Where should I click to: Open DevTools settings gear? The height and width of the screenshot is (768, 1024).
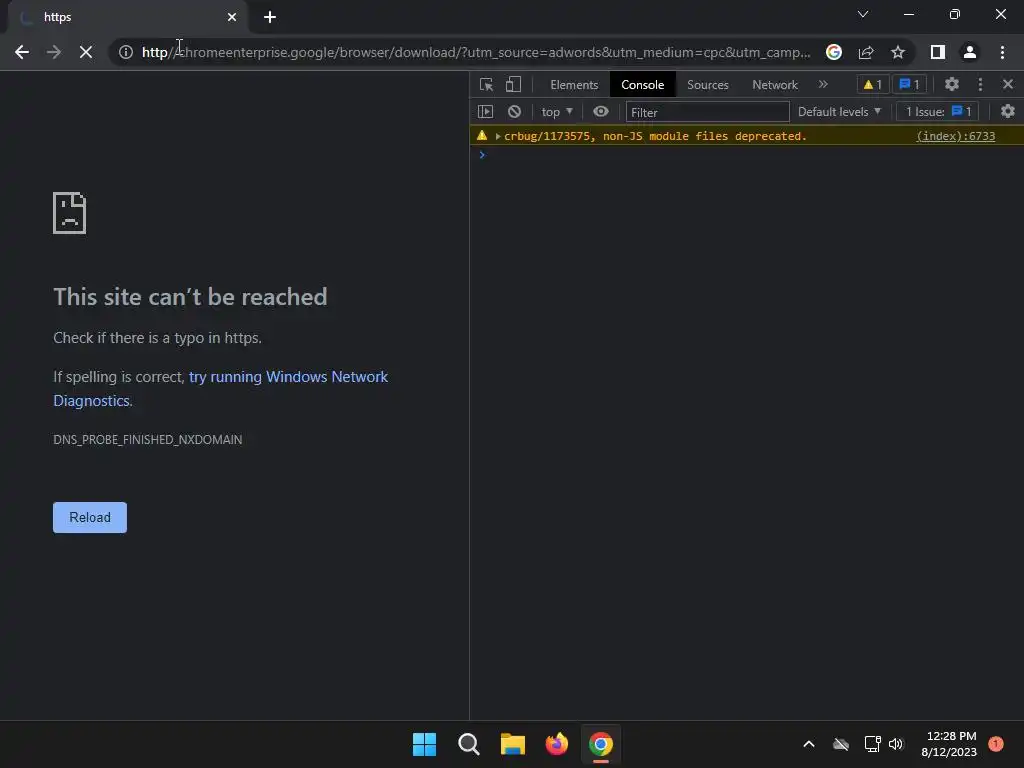(952, 84)
